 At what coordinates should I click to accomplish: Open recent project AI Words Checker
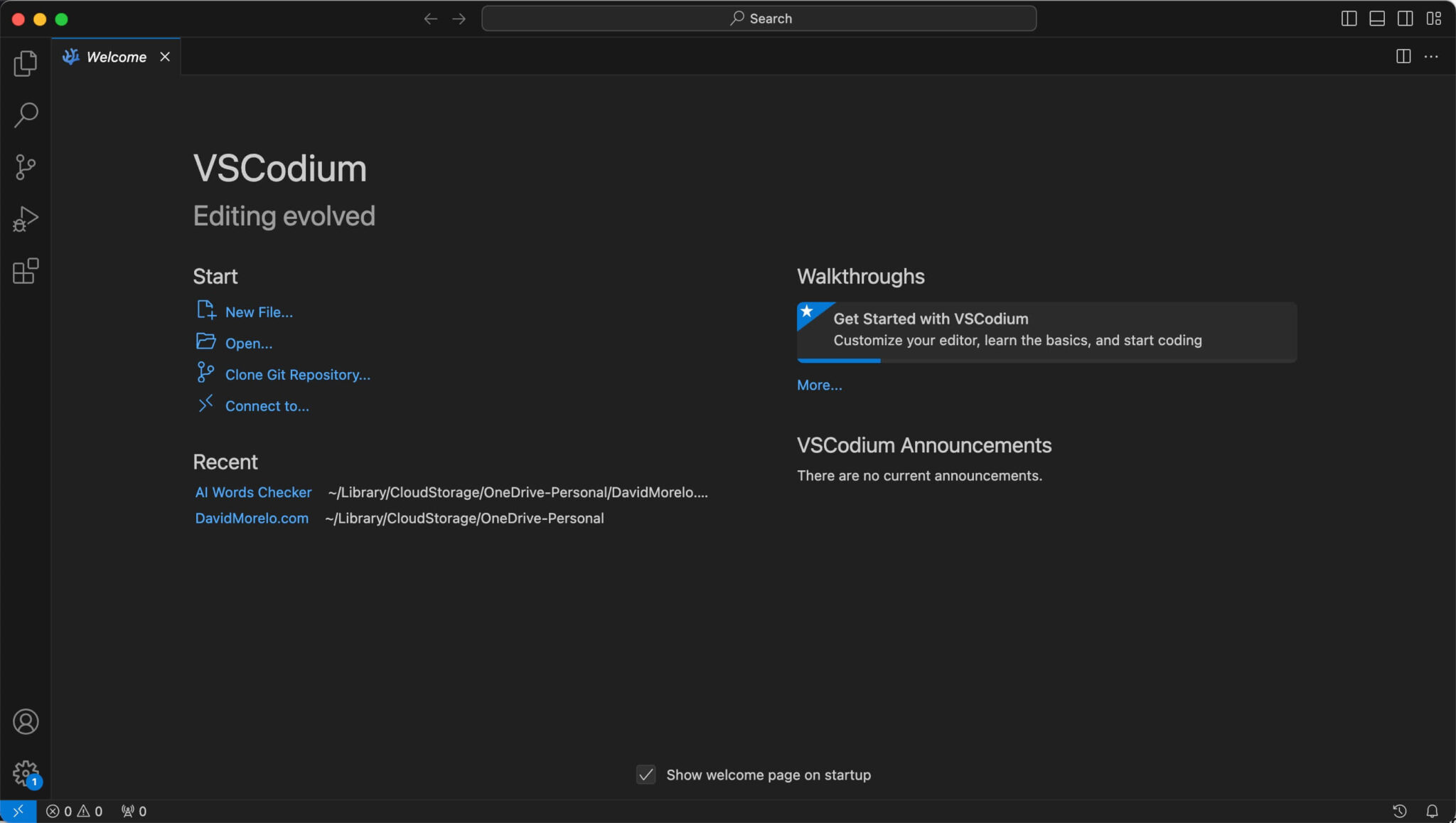[253, 492]
